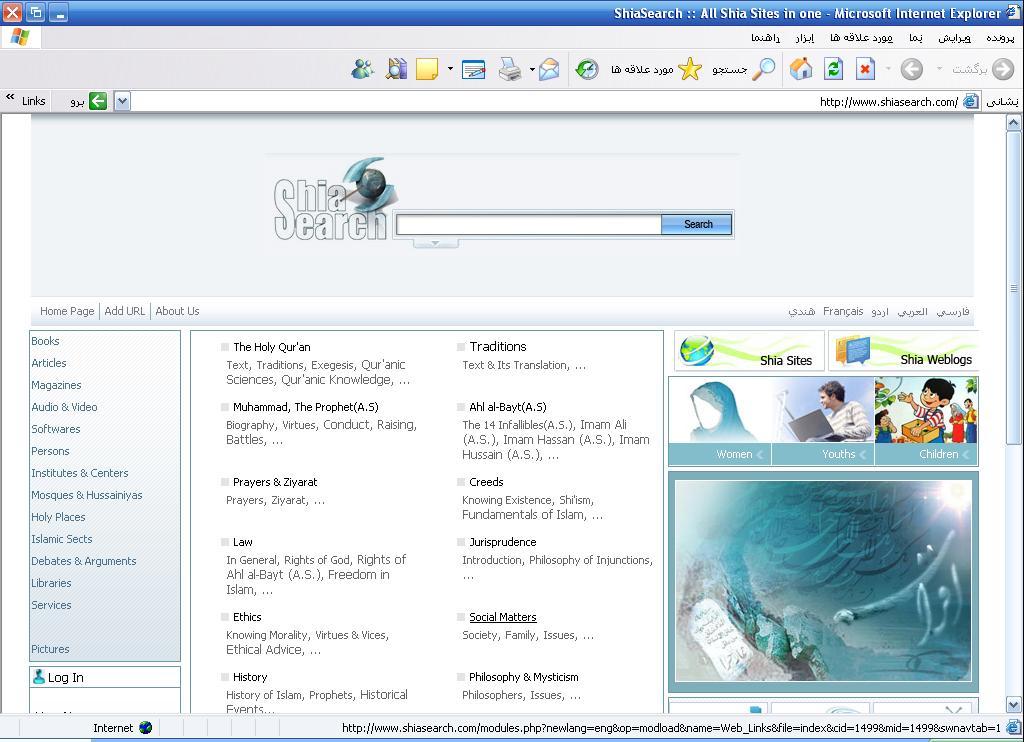Open Shia Weblogs speech bubble banner
This screenshot has width=1024, height=742.
pyautogui.click(x=904, y=351)
